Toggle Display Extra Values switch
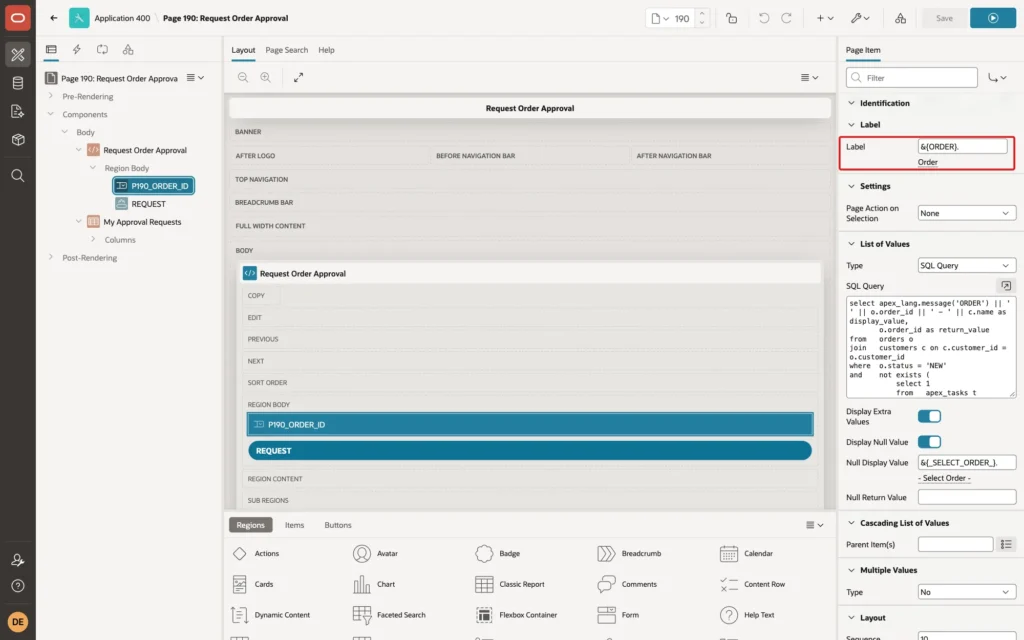The height and width of the screenshot is (640, 1024). coord(929,416)
